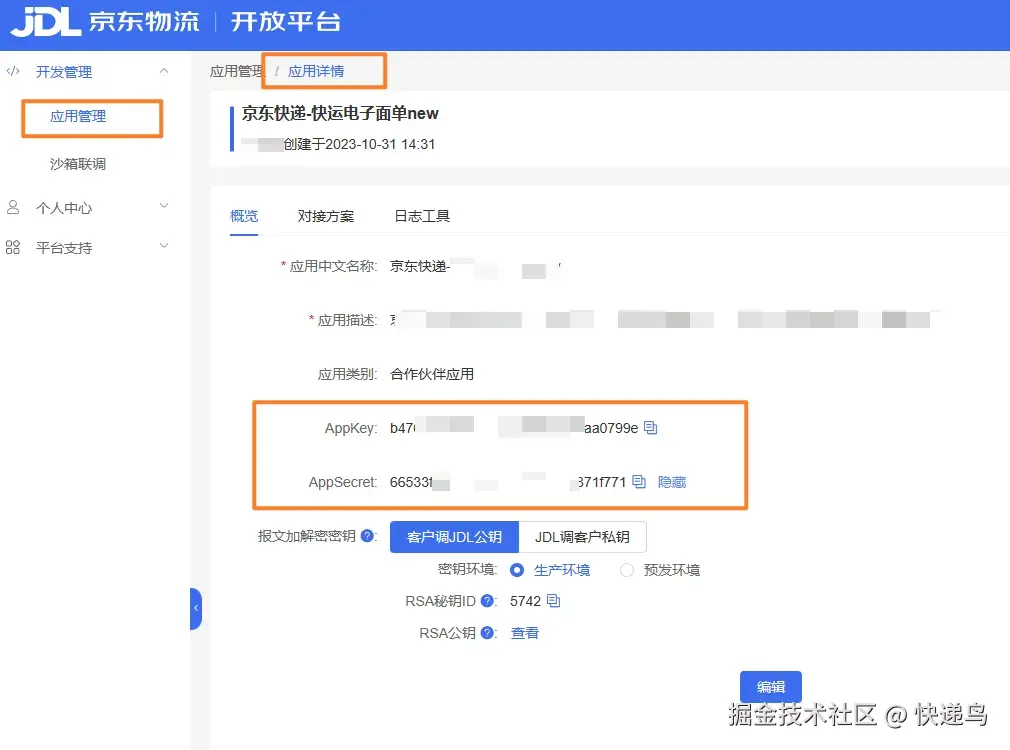This screenshot has width=1010, height=750.
Task: Select the JDL调客户私钥 option
Action: 582,537
